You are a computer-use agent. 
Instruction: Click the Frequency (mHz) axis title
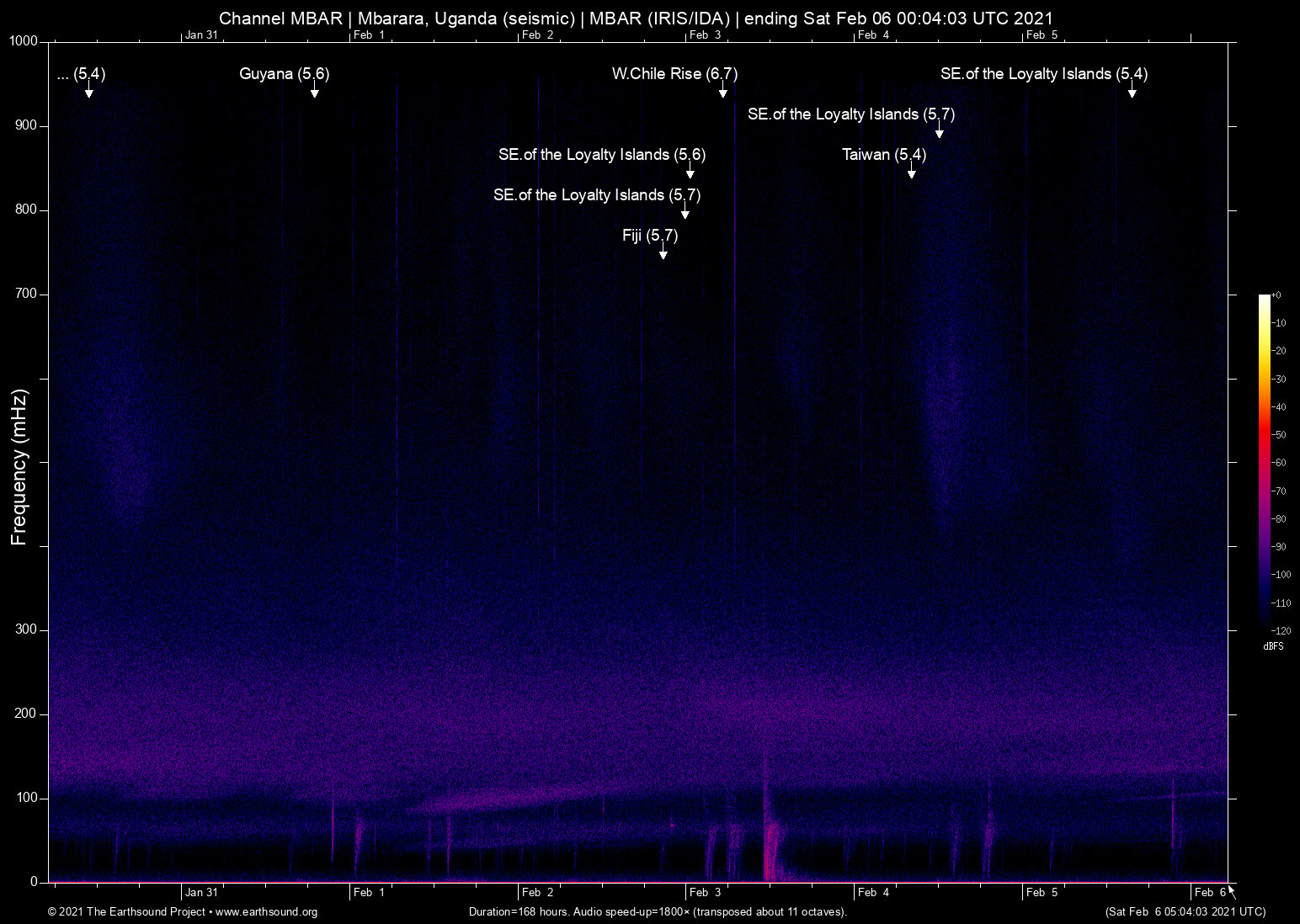click(19, 467)
